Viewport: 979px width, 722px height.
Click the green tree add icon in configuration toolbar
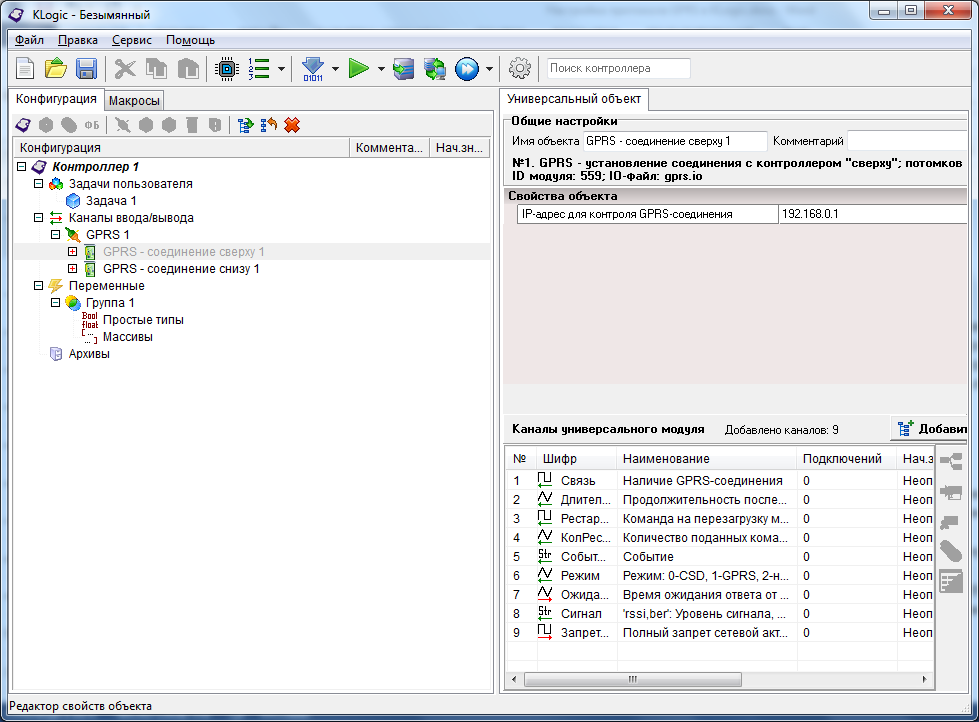click(245, 125)
